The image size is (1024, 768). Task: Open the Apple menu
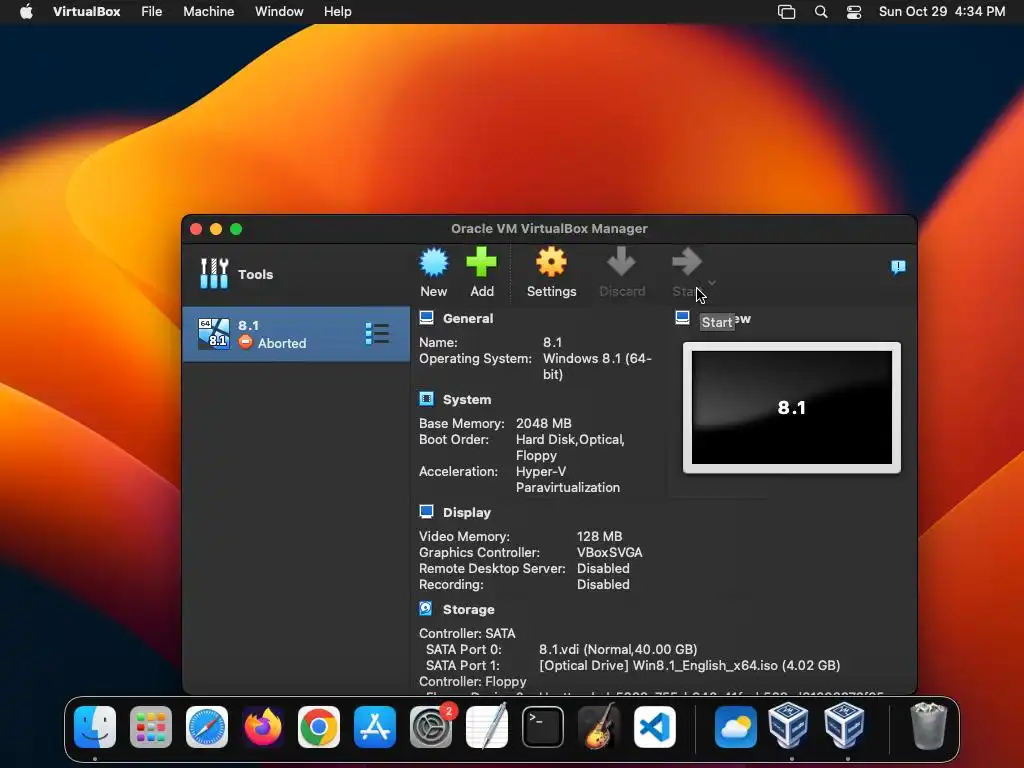pos(26,11)
